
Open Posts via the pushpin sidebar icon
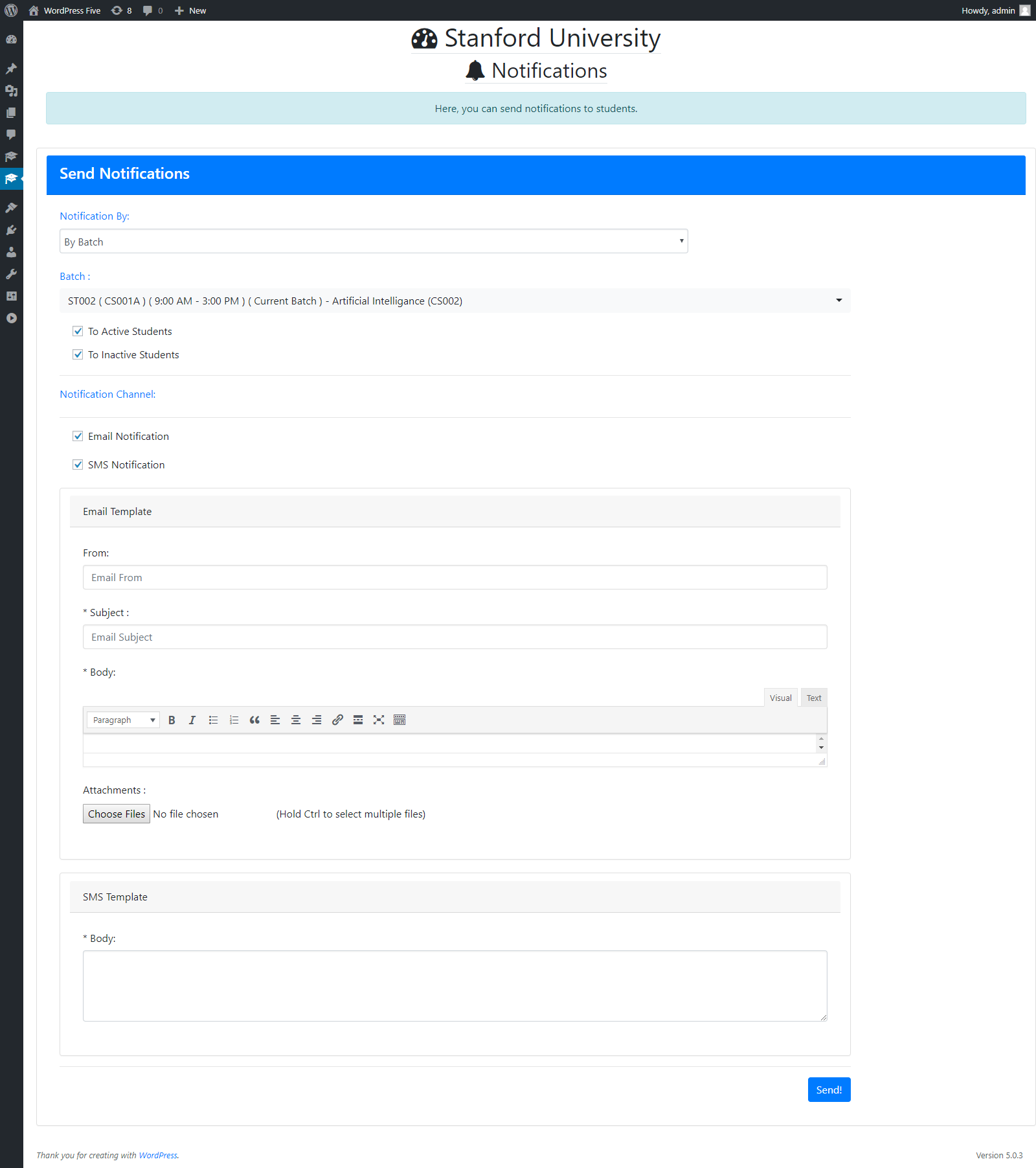(x=11, y=69)
